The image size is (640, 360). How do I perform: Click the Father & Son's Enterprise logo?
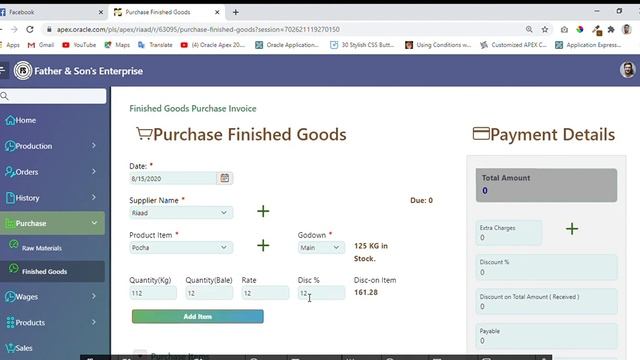coord(23,71)
